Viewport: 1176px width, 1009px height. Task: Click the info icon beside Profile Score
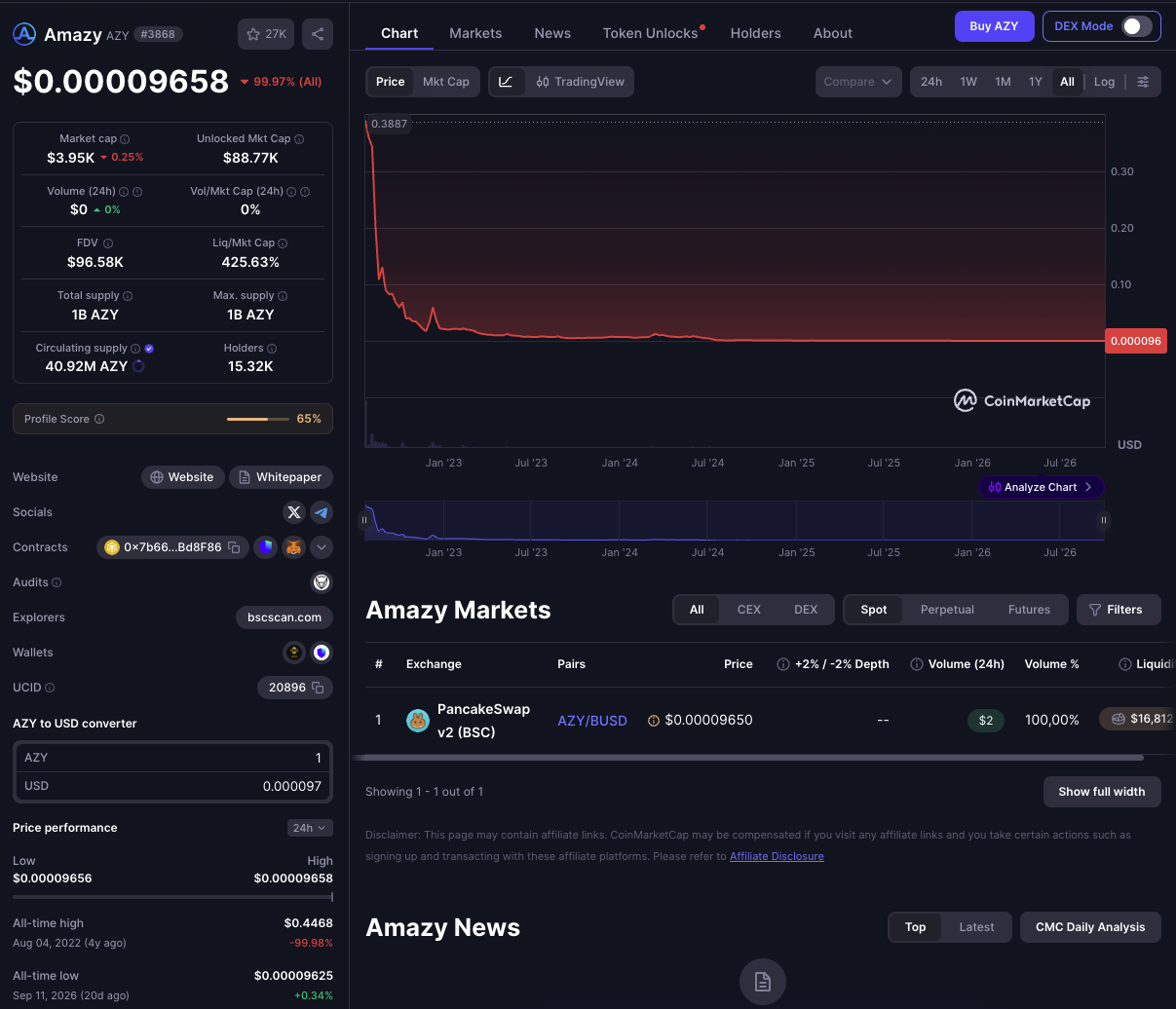[x=99, y=419]
